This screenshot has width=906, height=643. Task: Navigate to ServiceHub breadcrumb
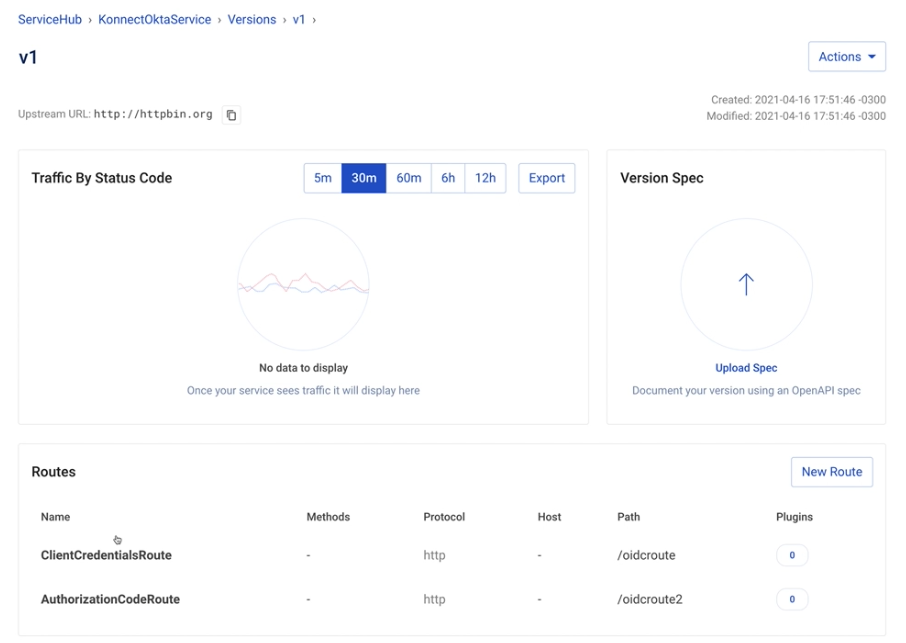(50, 19)
